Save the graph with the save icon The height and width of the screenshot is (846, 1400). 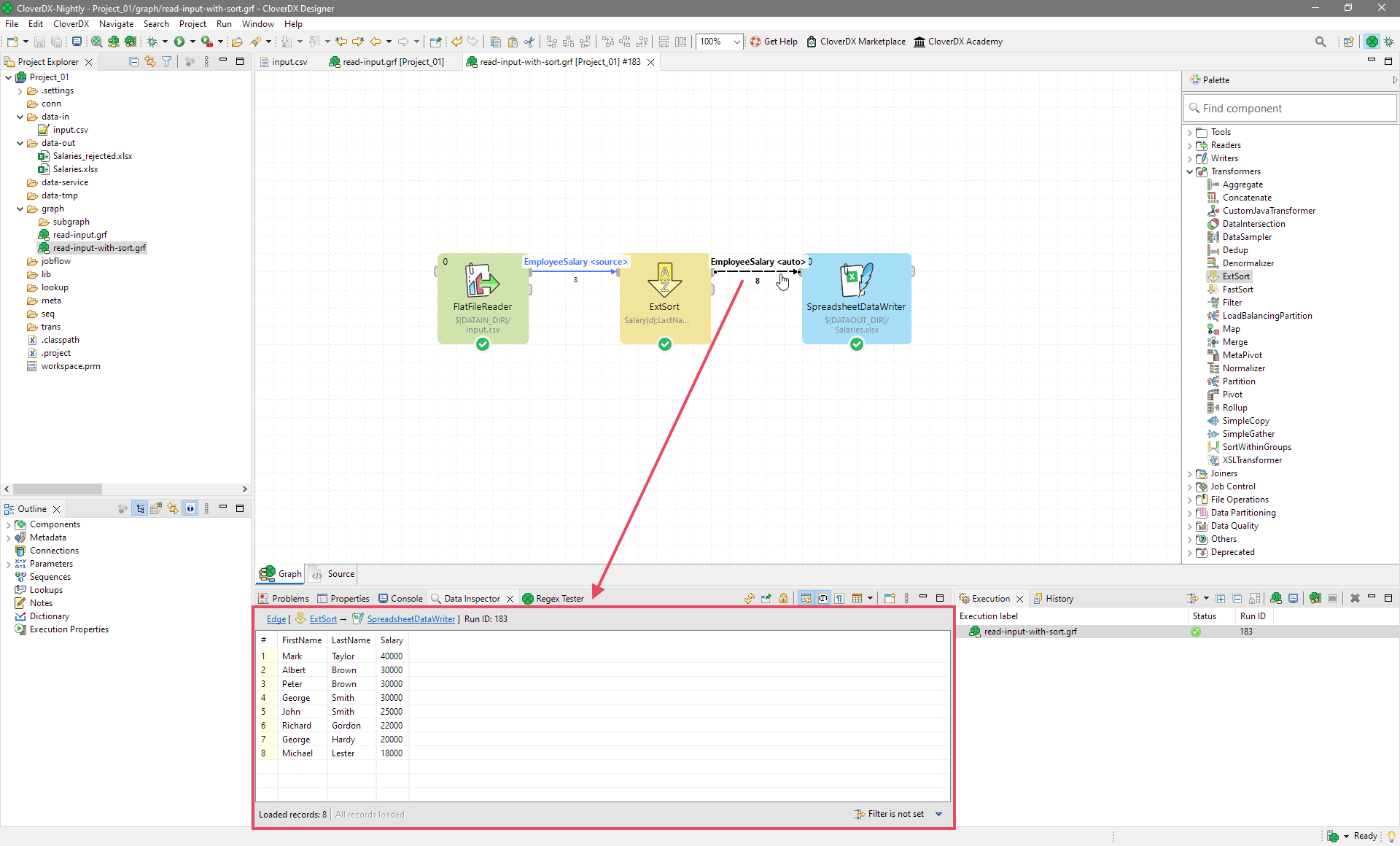coord(39,42)
